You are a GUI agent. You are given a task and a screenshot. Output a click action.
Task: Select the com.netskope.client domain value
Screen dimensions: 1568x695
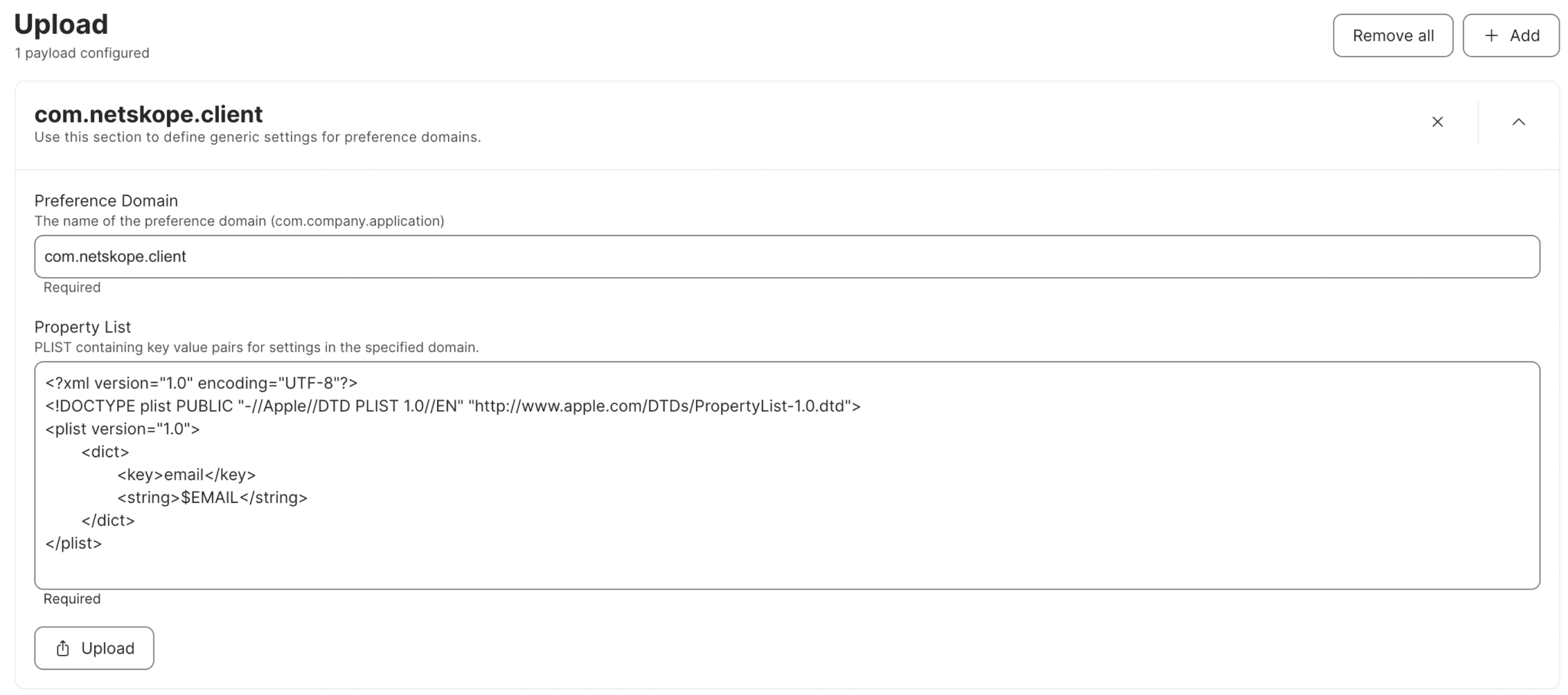coord(115,256)
